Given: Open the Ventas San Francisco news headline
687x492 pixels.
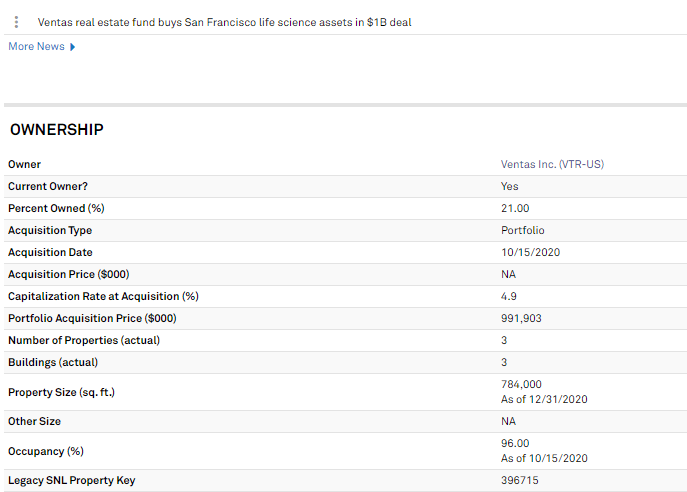Looking at the screenshot, I should pyautogui.click(x=224, y=22).
